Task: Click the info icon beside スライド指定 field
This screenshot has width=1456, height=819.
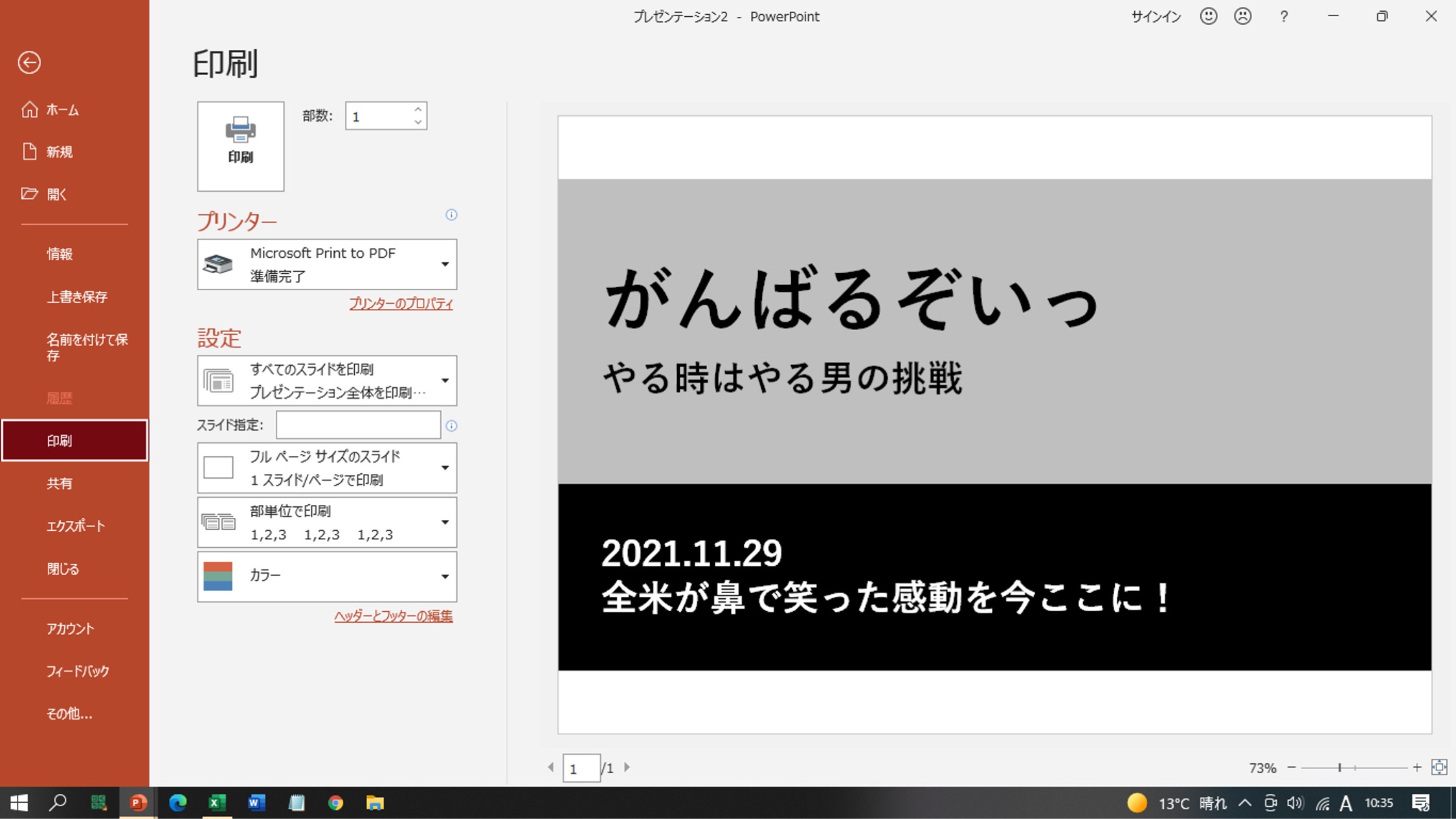Action: coord(451,425)
